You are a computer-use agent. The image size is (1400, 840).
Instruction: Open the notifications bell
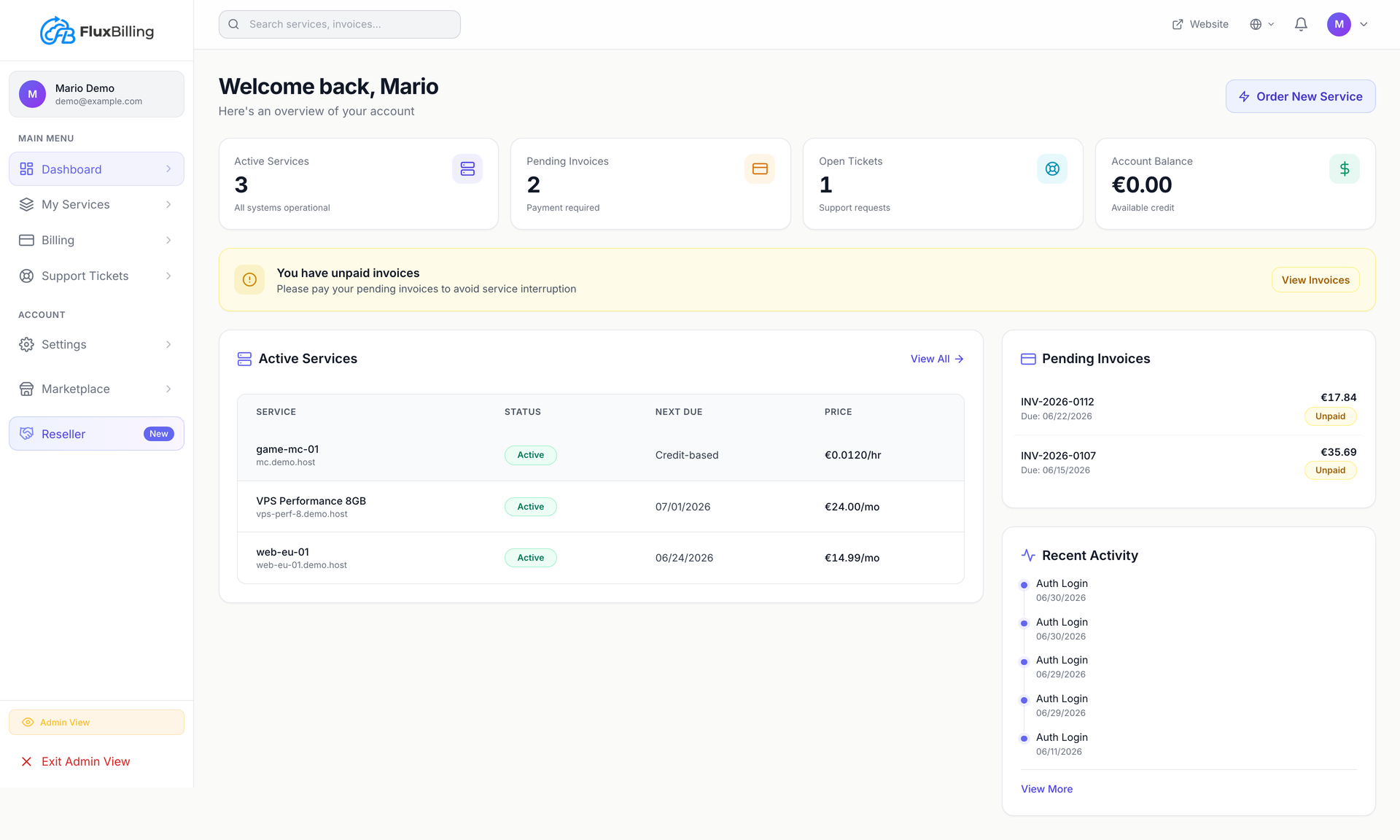[x=1301, y=24]
